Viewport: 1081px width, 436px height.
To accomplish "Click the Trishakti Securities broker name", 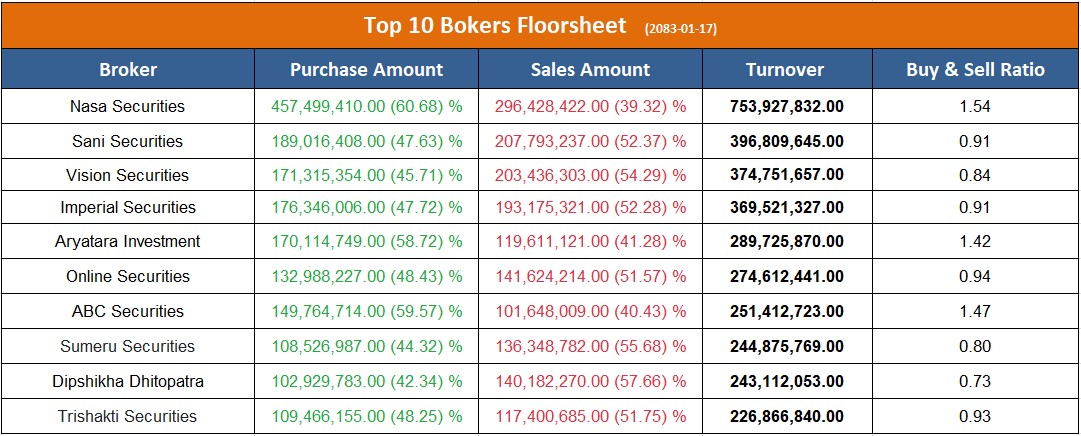I will [128, 416].
